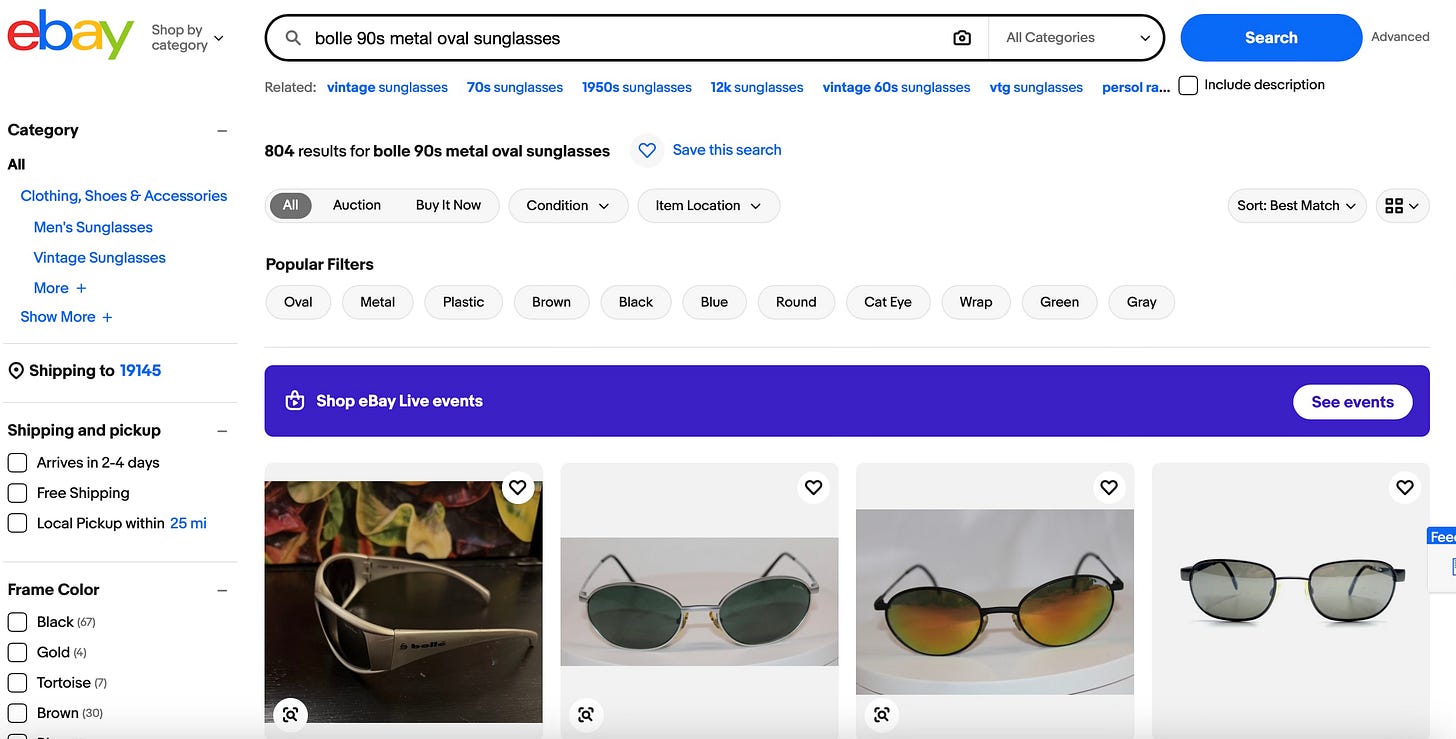Apply Metal popular filter

click(x=378, y=302)
